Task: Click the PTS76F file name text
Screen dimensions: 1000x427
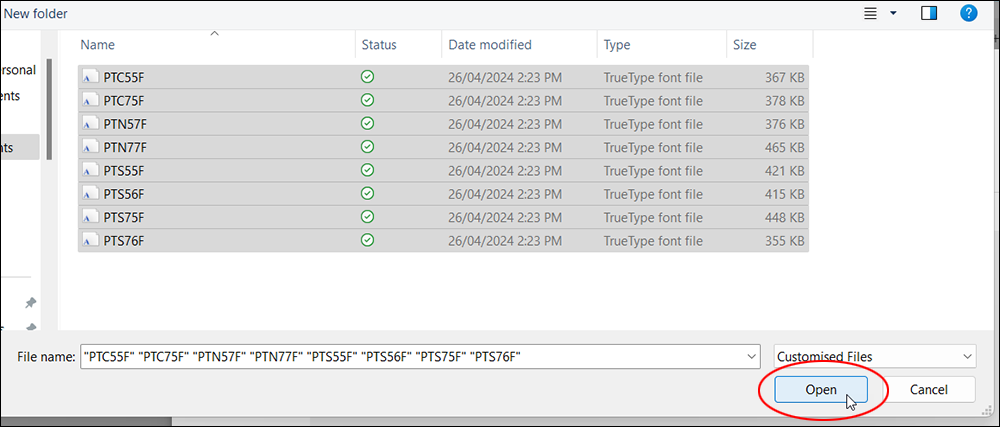Action: [124, 242]
